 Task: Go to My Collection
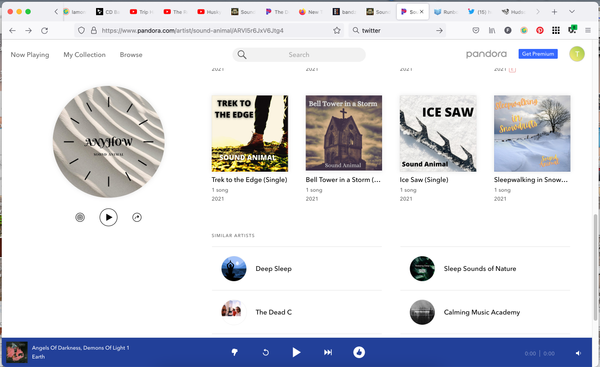(x=85, y=55)
